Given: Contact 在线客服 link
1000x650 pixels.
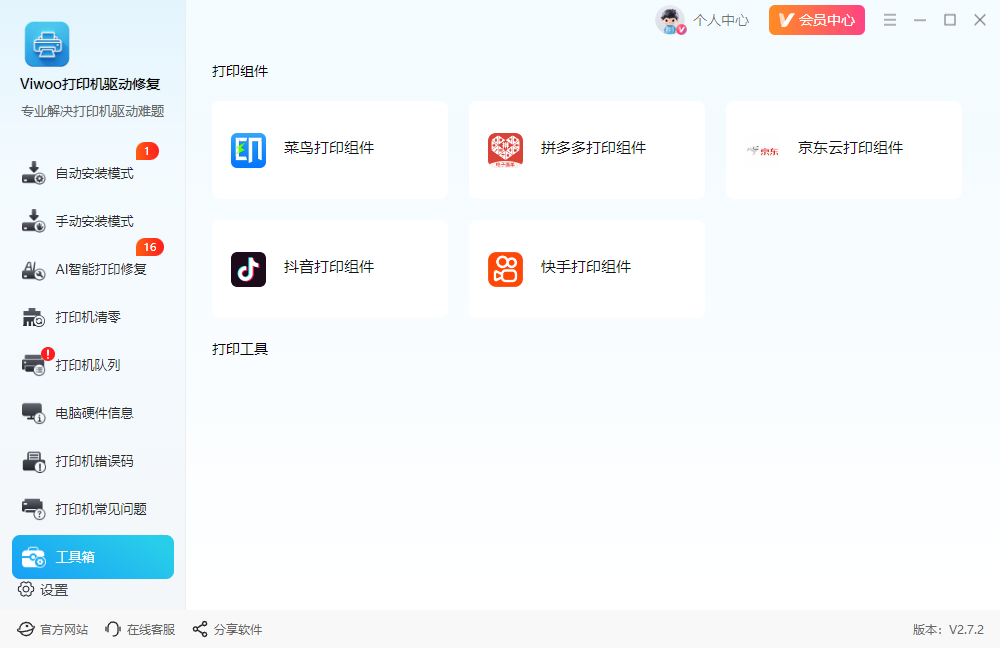Looking at the screenshot, I should pos(151,630).
